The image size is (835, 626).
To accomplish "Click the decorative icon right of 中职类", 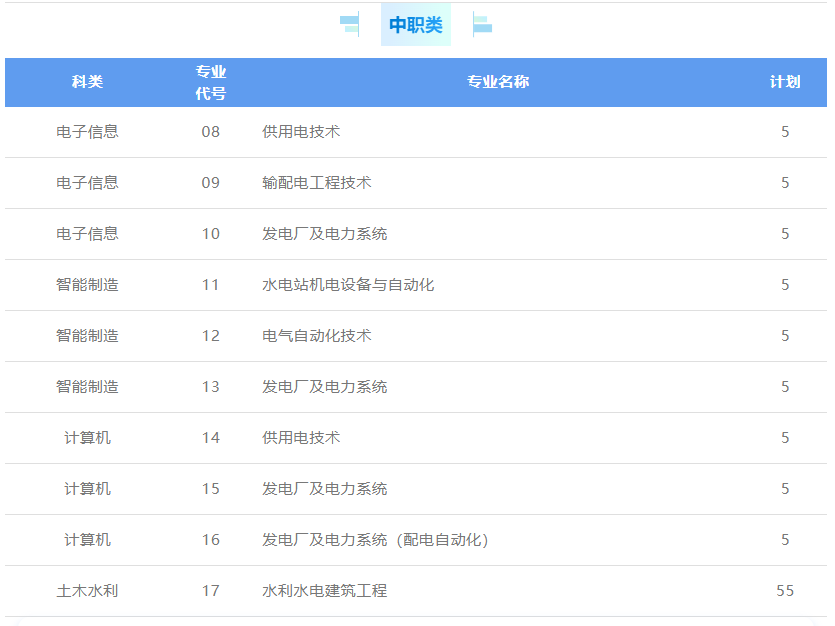I will (x=482, y=25).
